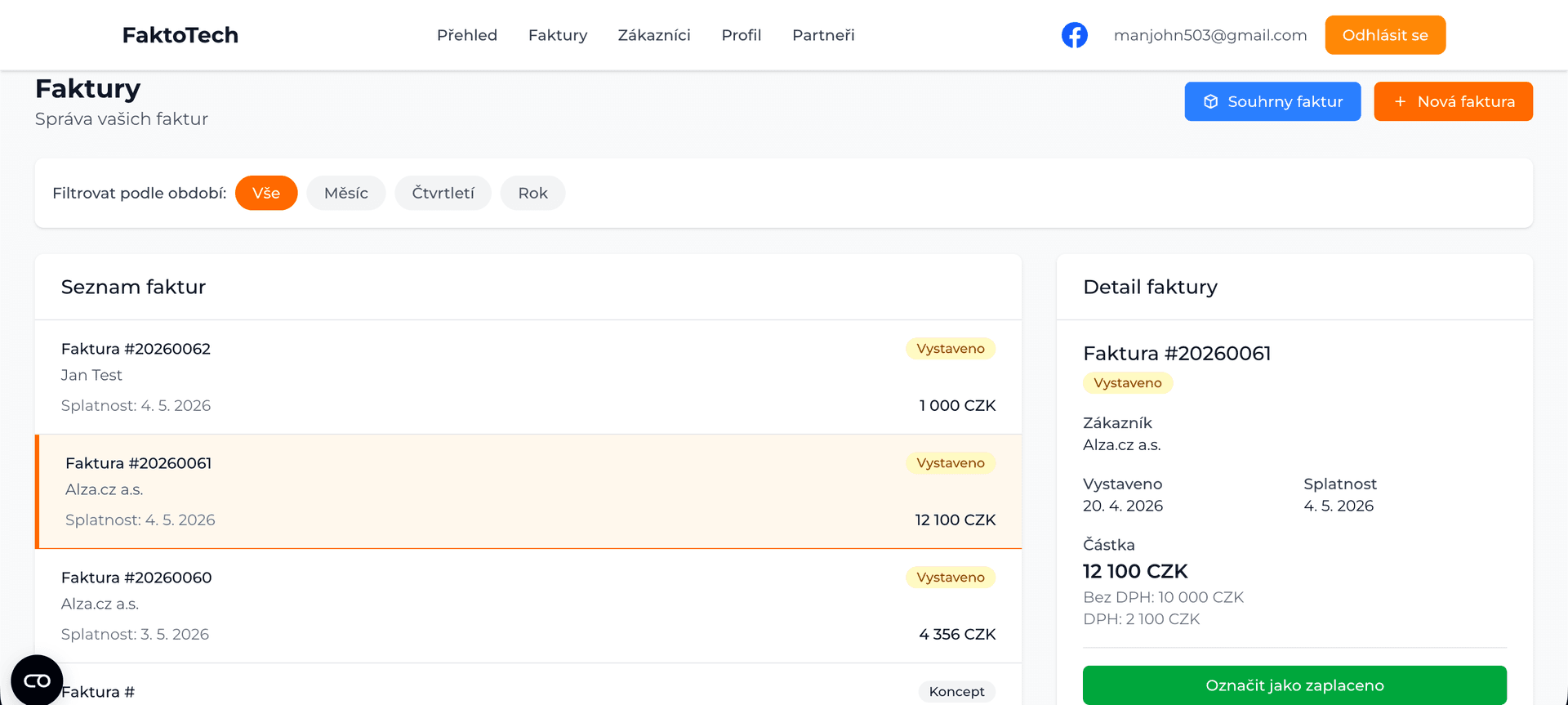Click the Vystaveno badge in Detail faktury

pos(1128,383)
